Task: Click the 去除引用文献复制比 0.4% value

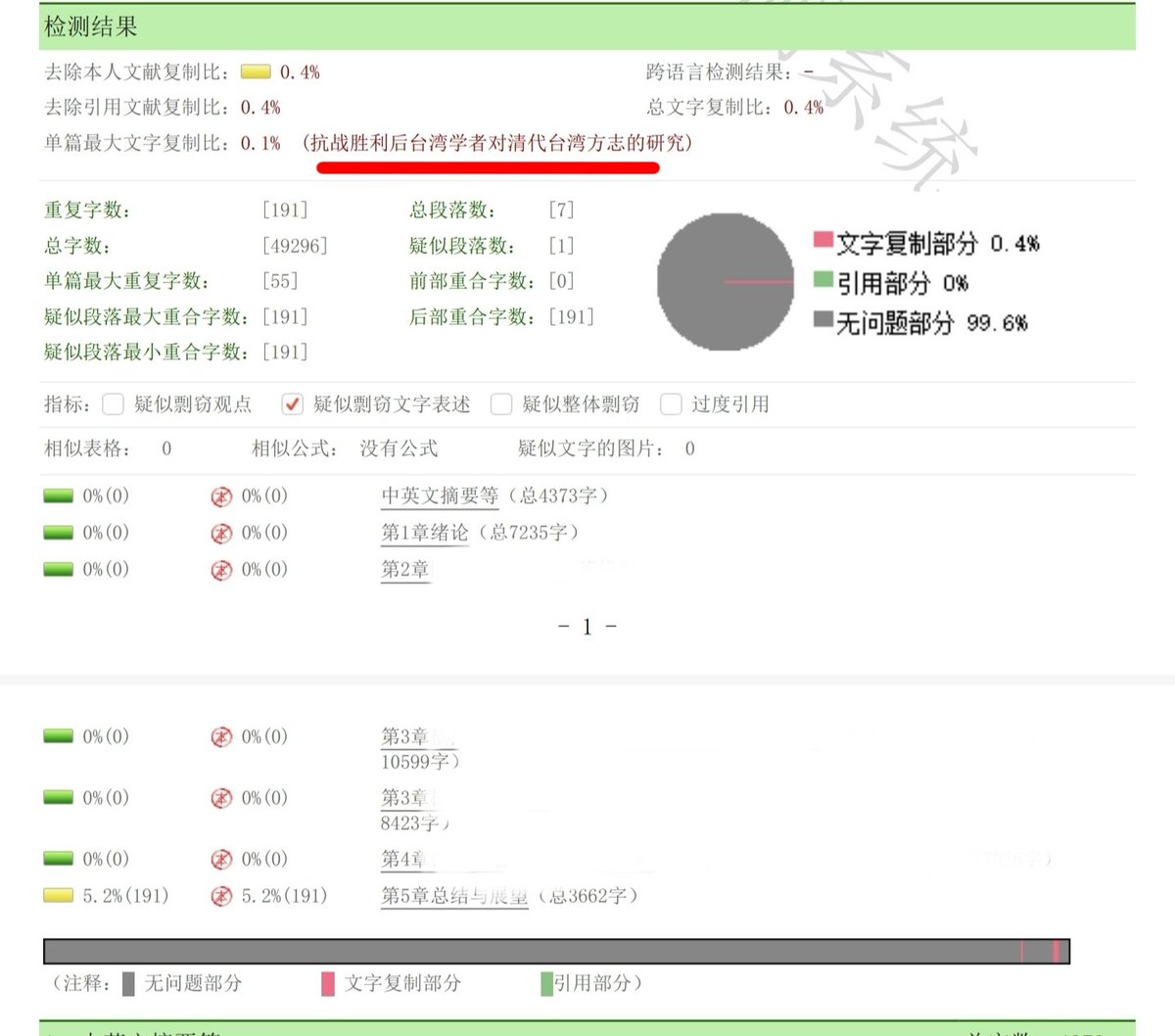Action: click(x=260, y=108)
